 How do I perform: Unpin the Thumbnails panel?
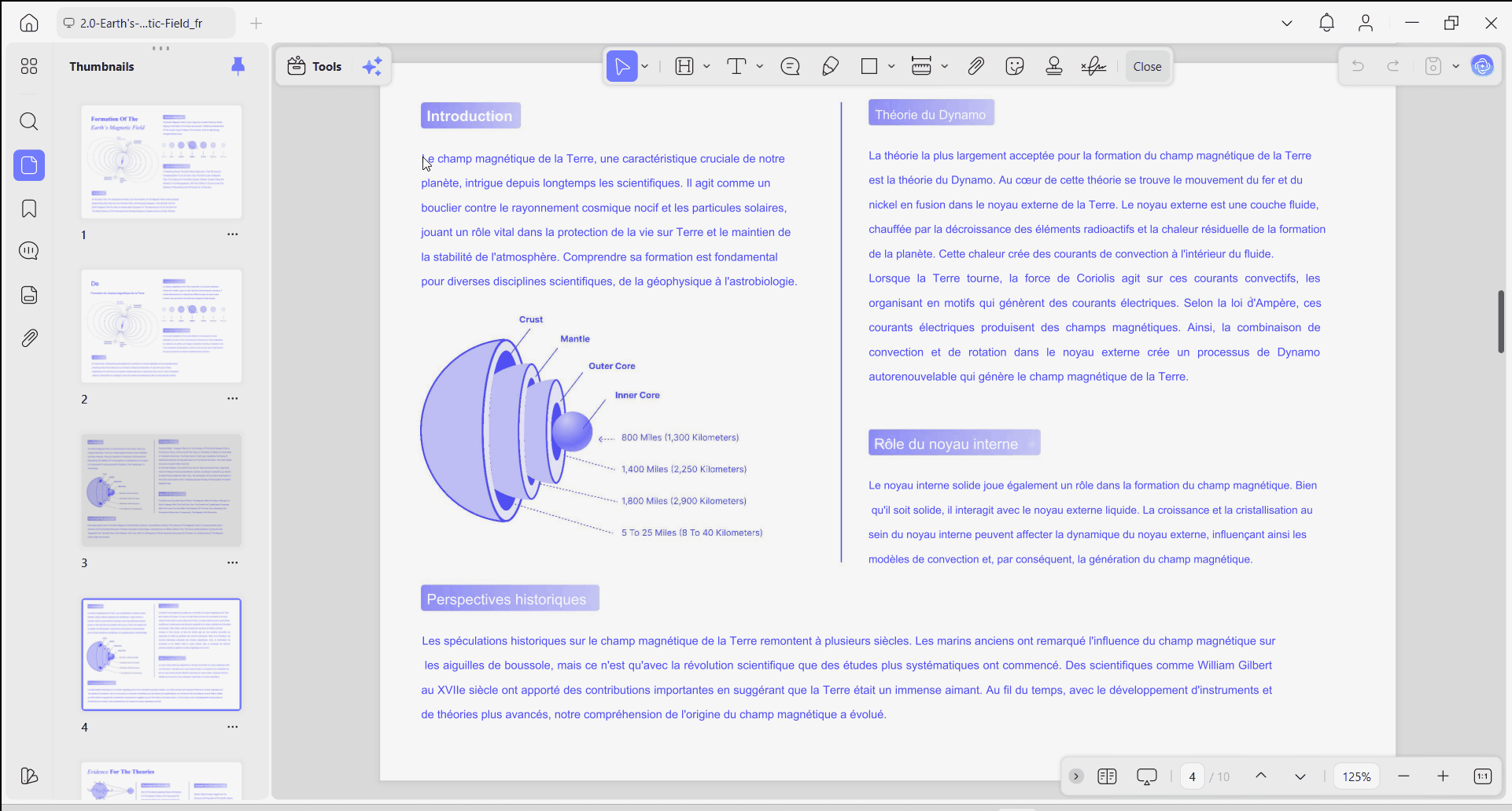pos(238,66)
